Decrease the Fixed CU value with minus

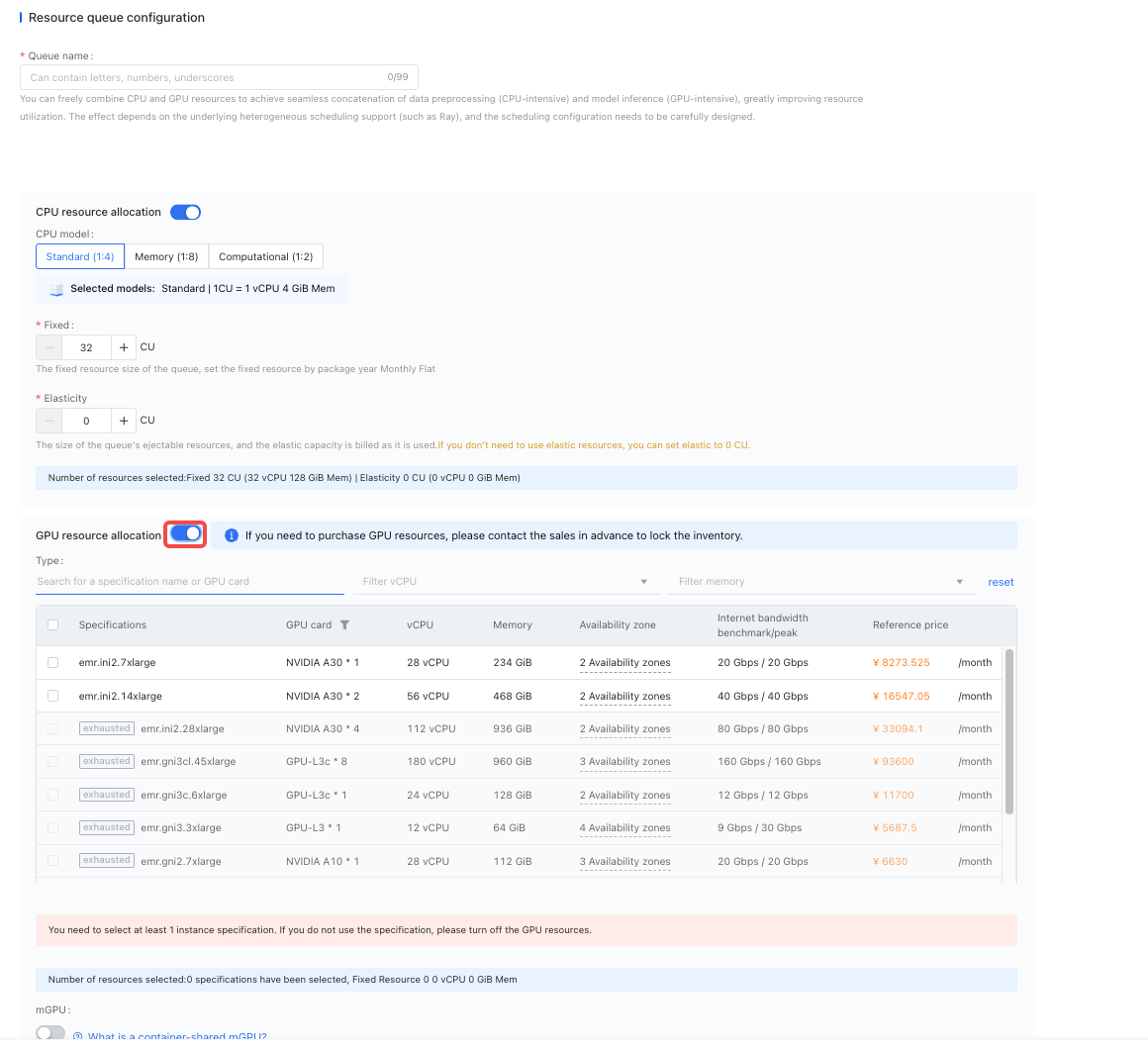pyautogui.click(x=49, y=347)
